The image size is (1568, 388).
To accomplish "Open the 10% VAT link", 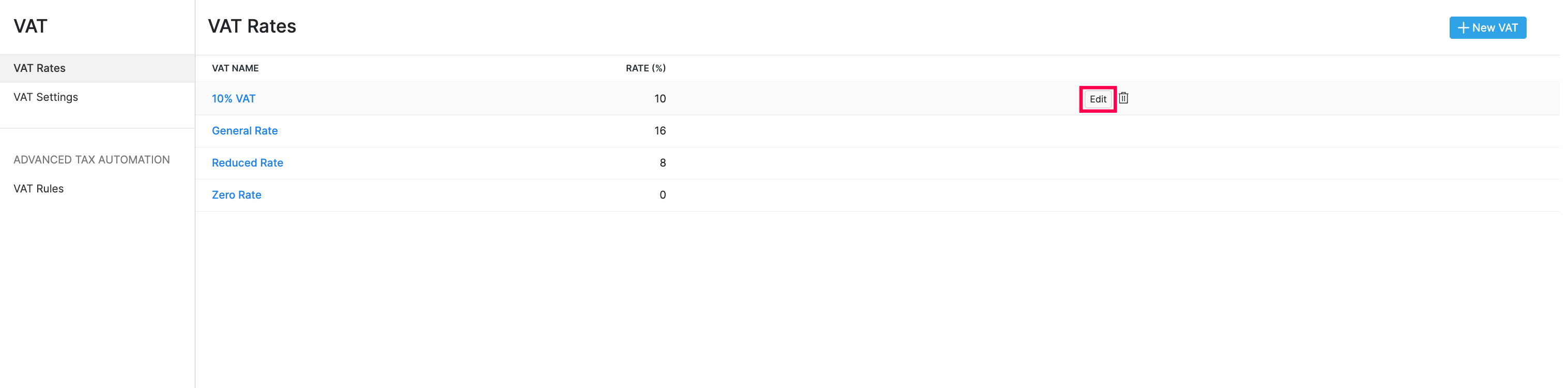I will [x=233, y=99].
